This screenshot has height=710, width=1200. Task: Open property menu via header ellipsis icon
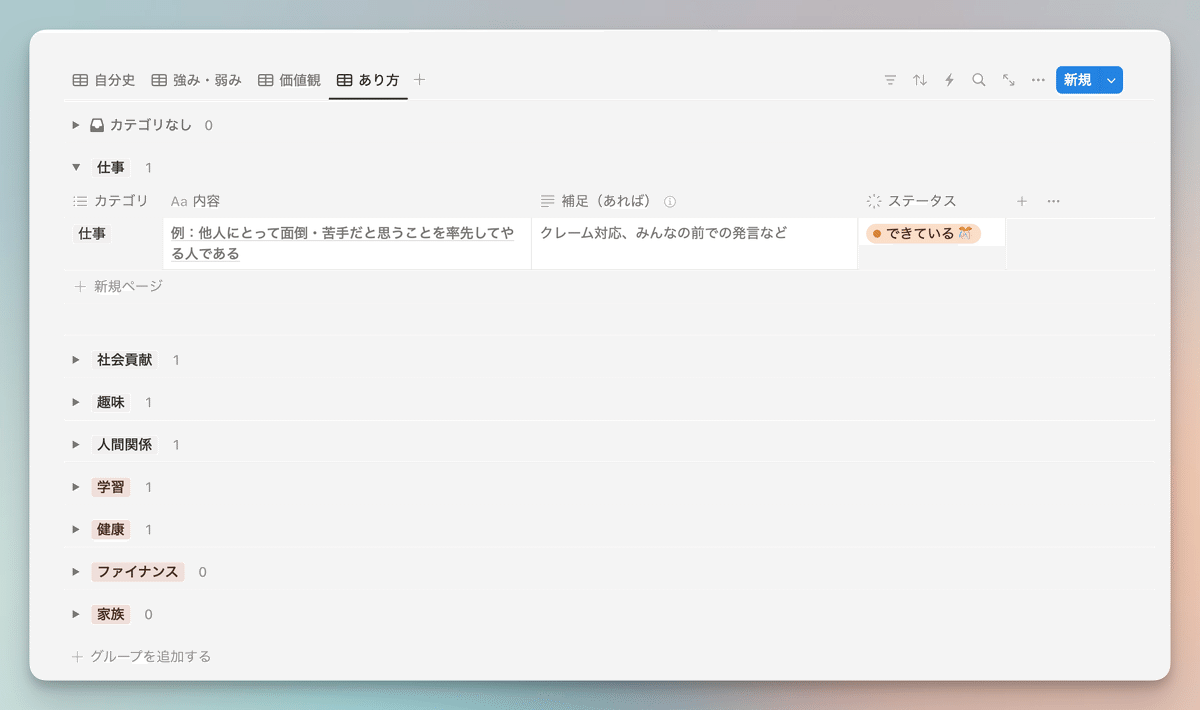pyautogui.click(x=1053, y=200)
